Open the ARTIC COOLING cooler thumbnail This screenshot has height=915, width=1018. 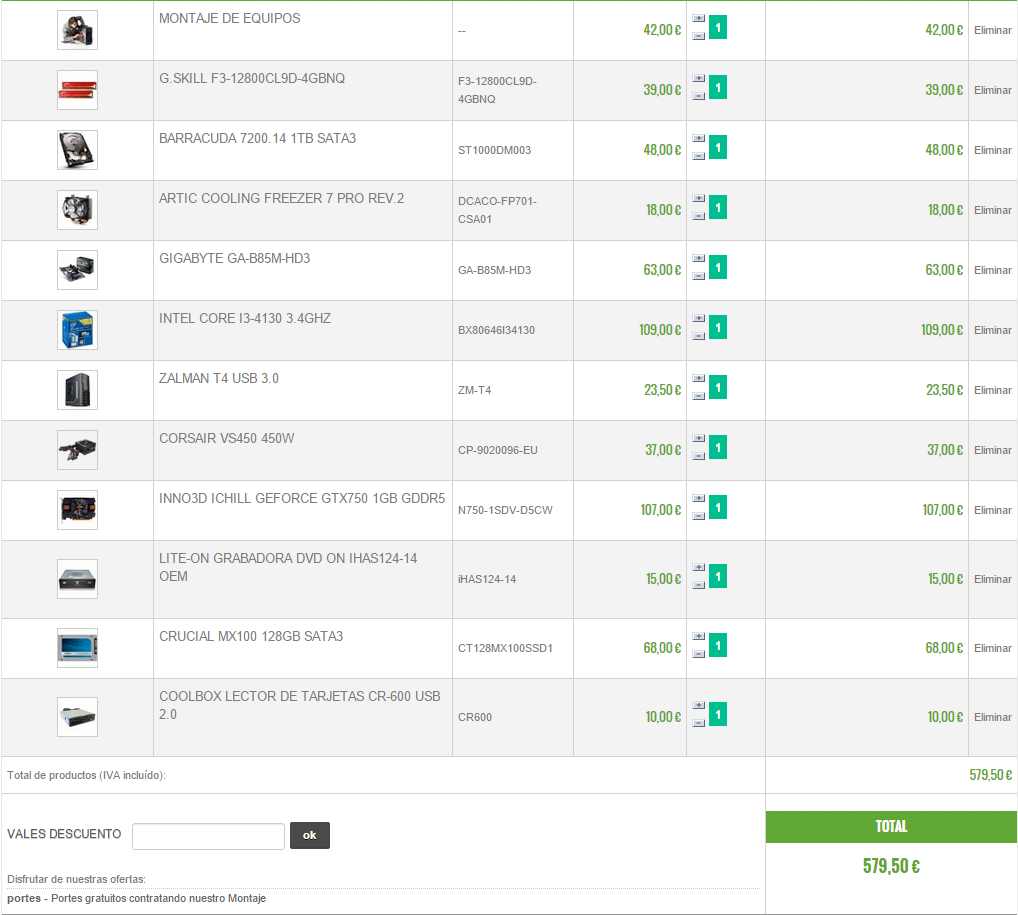[77, 210]
